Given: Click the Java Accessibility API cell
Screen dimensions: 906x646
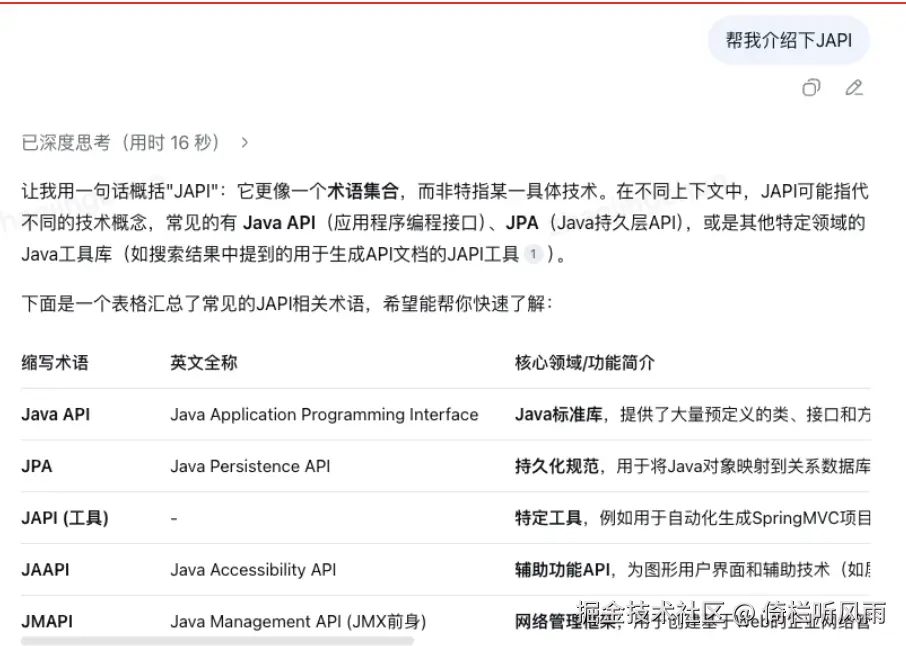Looking at the screenshot, I should point(253,570).
